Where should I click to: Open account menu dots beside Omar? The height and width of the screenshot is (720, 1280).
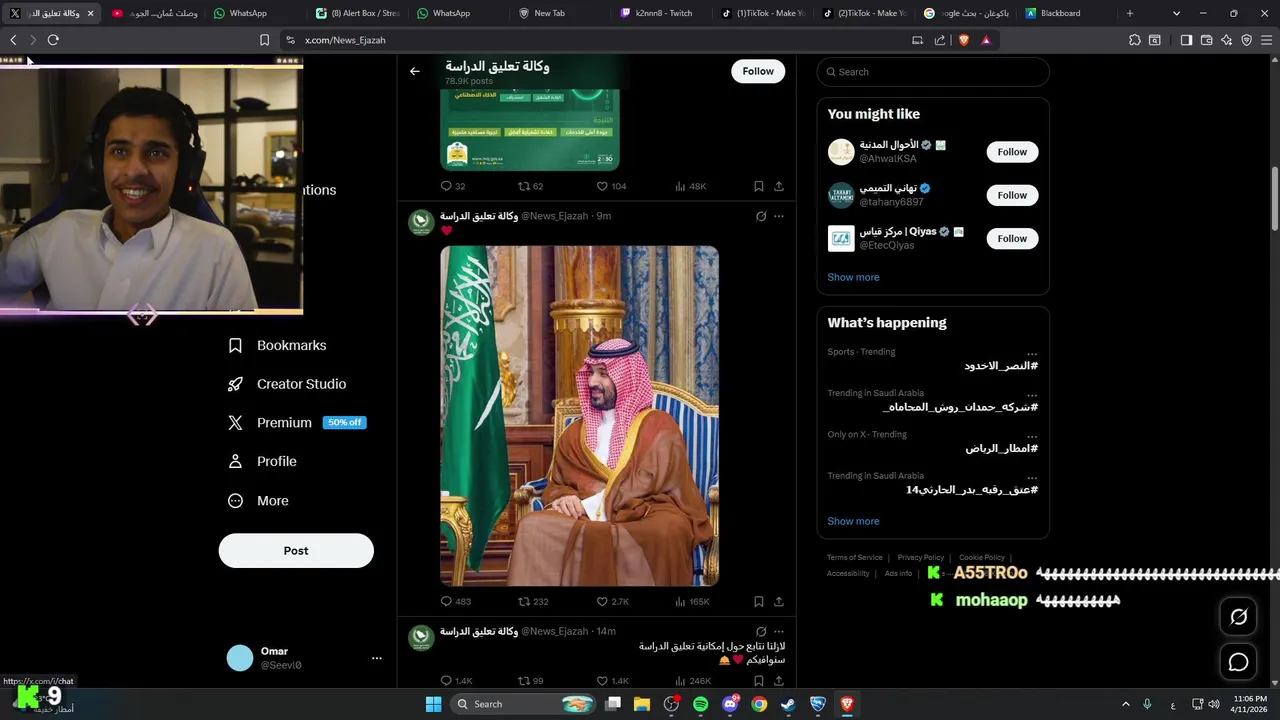[x=377, y=658]
